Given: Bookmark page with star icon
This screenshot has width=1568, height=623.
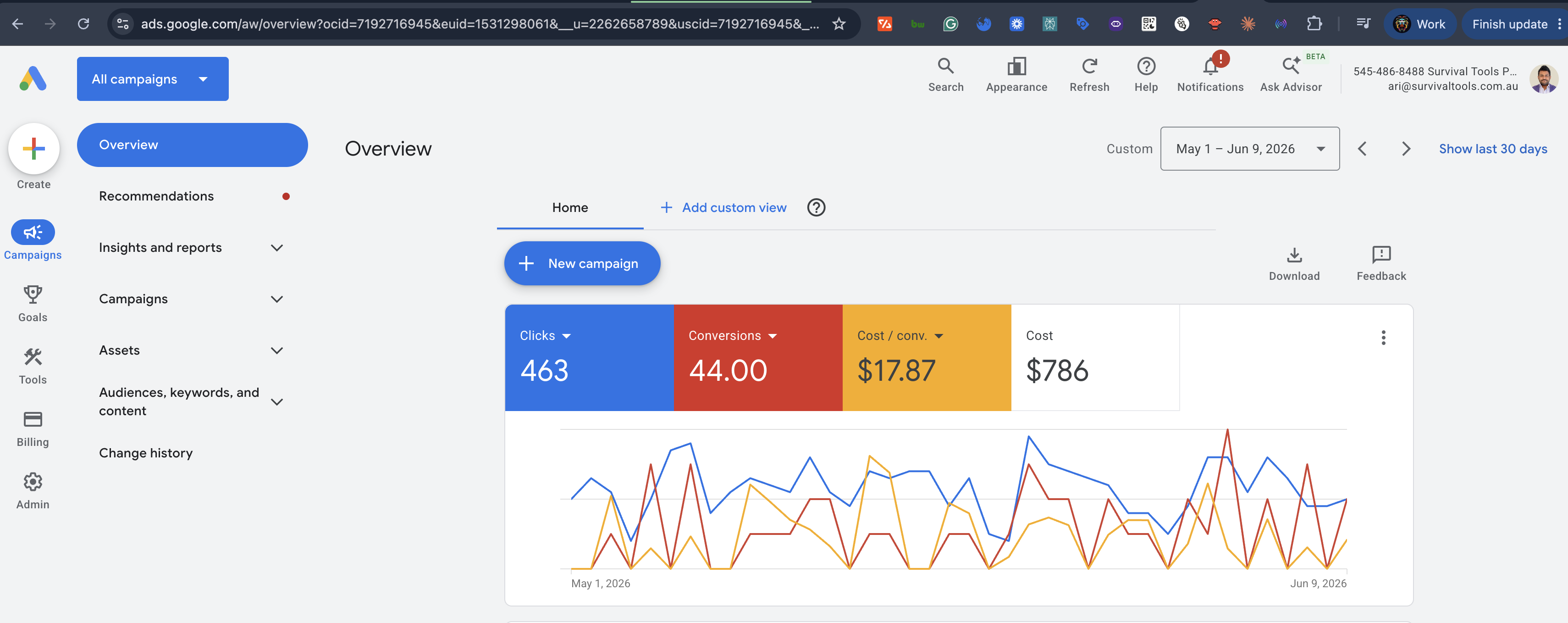Looking at the screenshot, I should [x=839, y=24].
